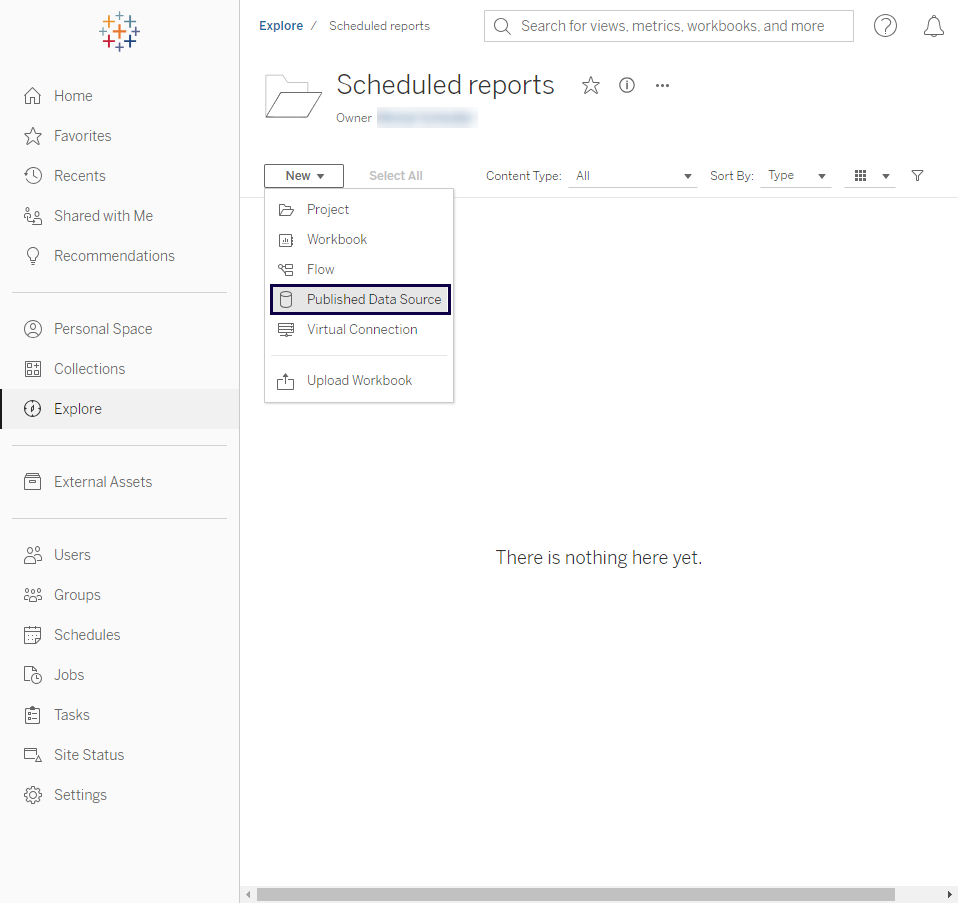The height and width of the screenshot is (903, 958).
Task: Click the horizontal scrollbar right arrow
Action: point(949,894)
